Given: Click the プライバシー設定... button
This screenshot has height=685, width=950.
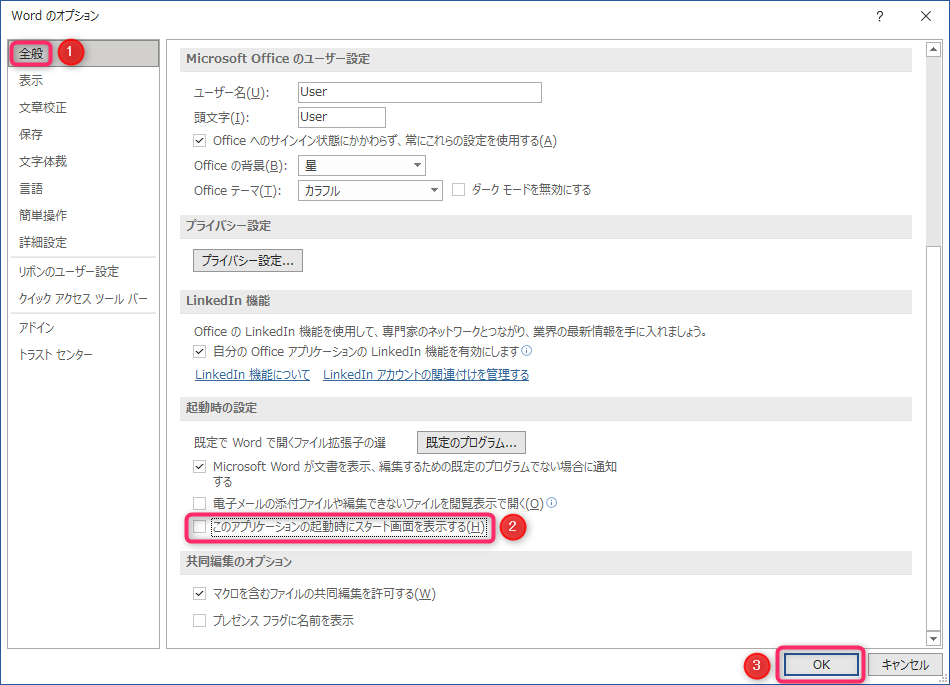Looking at the screenshot, I should [248, 260].
